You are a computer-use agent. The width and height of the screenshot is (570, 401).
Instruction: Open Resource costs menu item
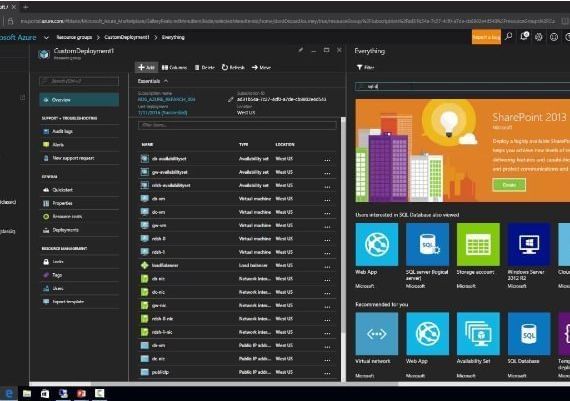click(x=79, y=216)
